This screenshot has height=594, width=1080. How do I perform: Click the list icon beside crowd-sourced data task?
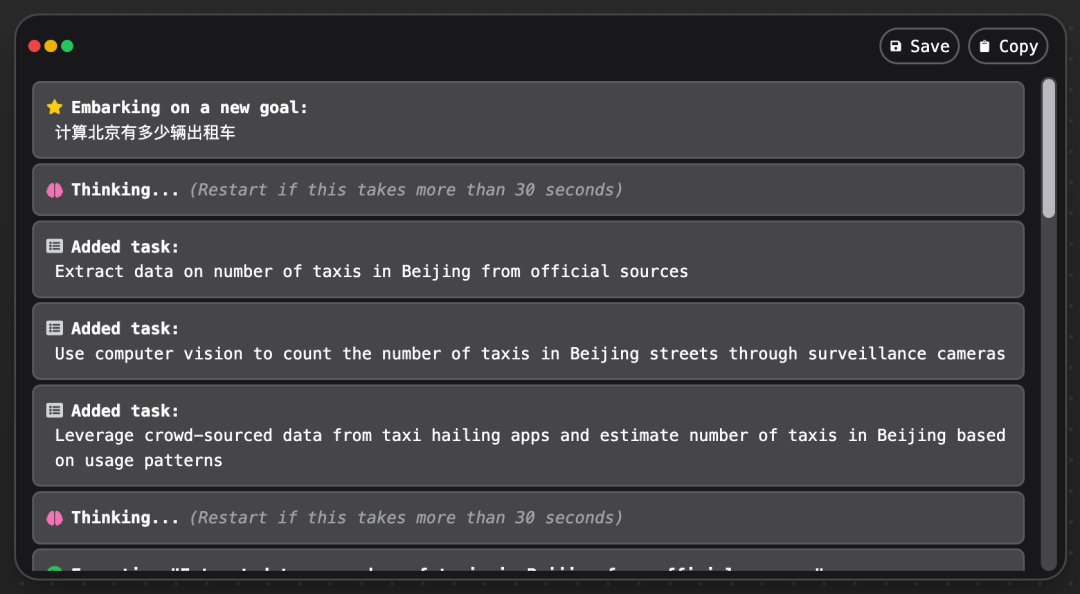pyautogui.click(x=54, y=410)
